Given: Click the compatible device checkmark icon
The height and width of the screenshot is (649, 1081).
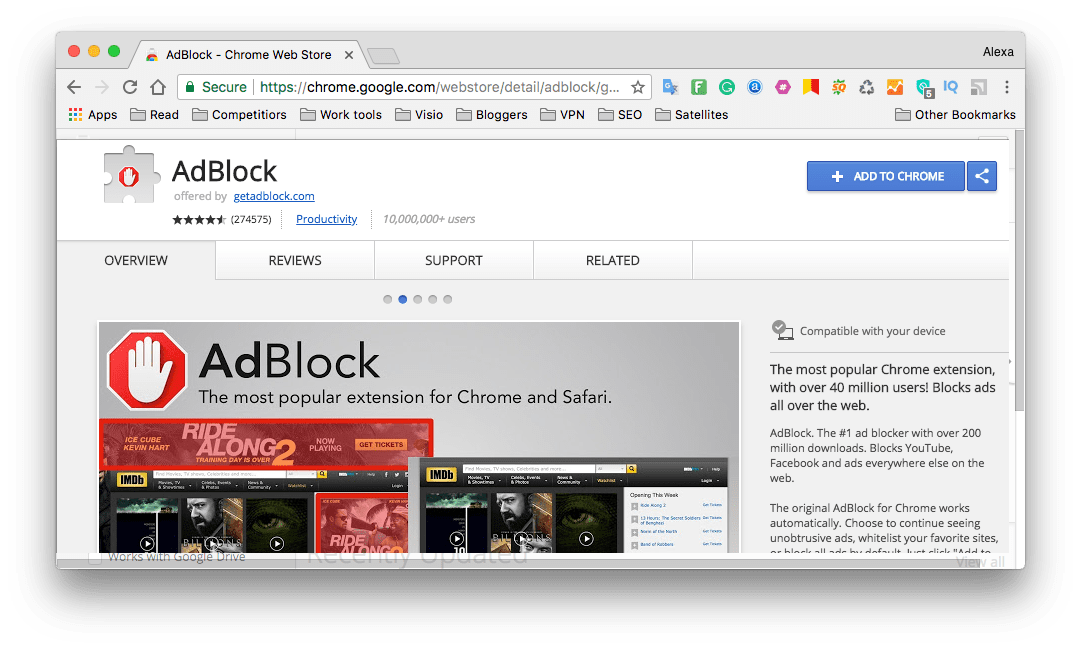Looking at the screenshot, I should (x=782, y=330).
